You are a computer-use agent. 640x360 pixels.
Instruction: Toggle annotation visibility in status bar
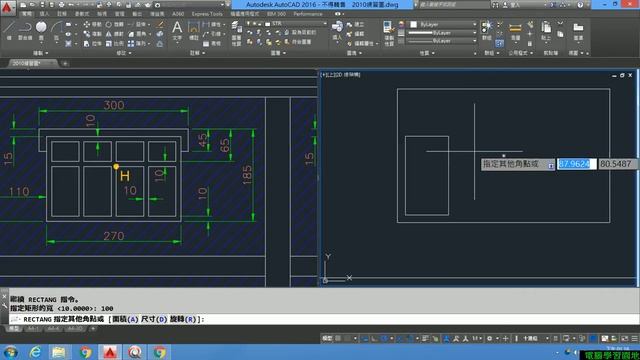click(x=447, y=338)
